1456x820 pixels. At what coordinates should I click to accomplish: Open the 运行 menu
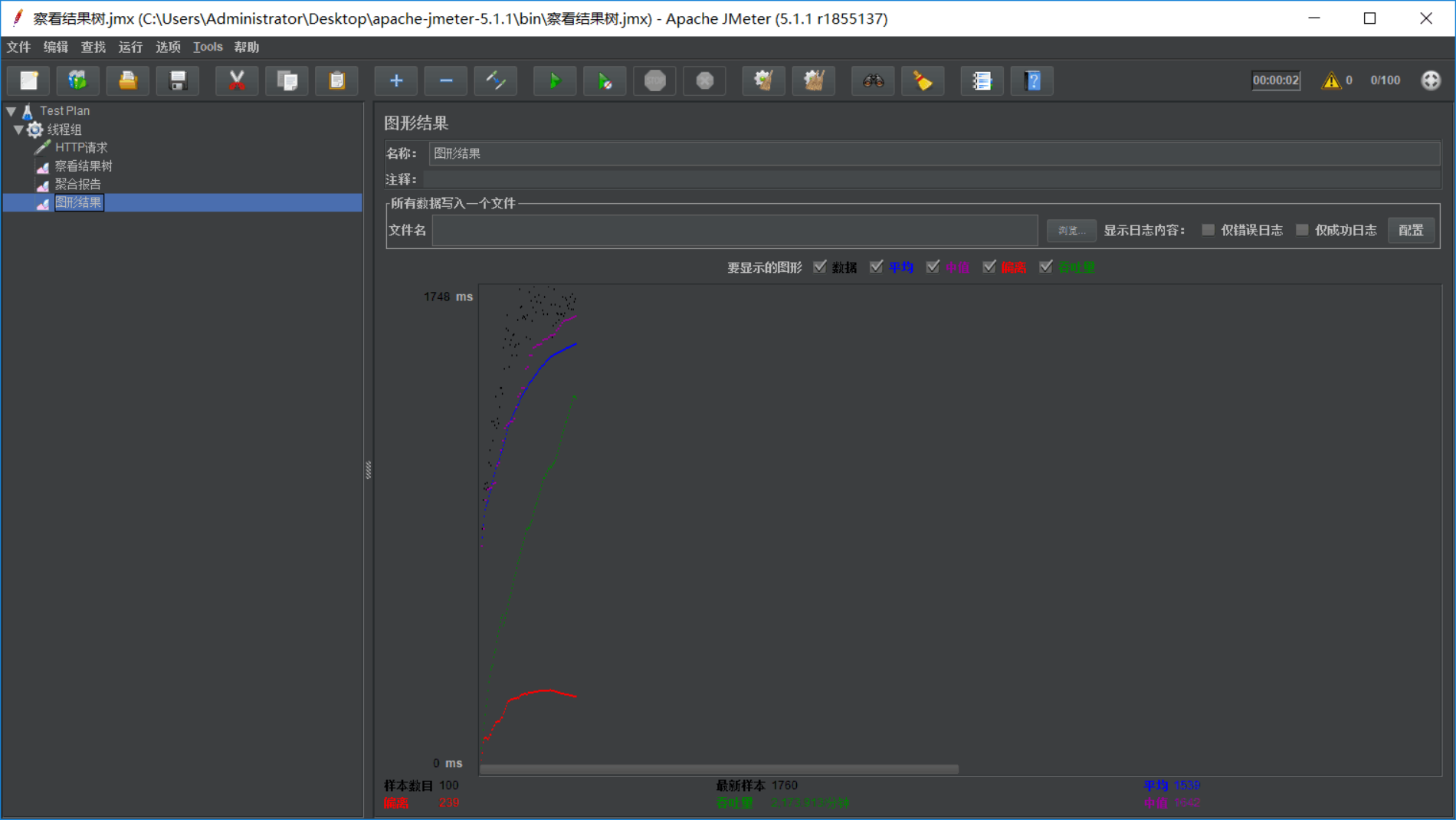pyautogui.click(x=130, y=48)
